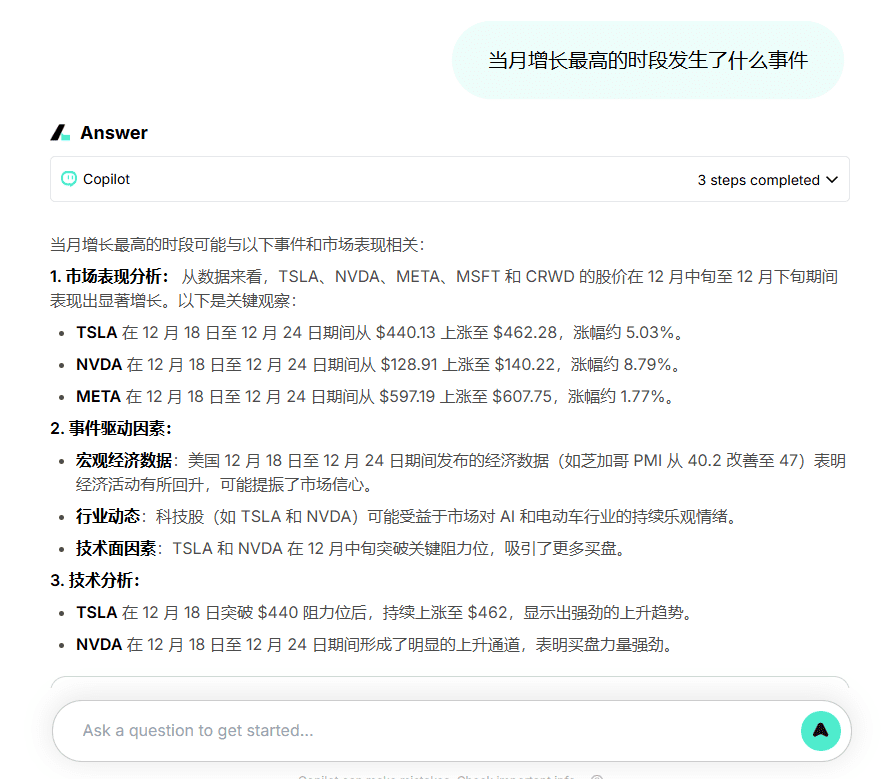Click heading '2. 事件驱动因素'
The image size is (892, 779).
click(x=111, y=428)
